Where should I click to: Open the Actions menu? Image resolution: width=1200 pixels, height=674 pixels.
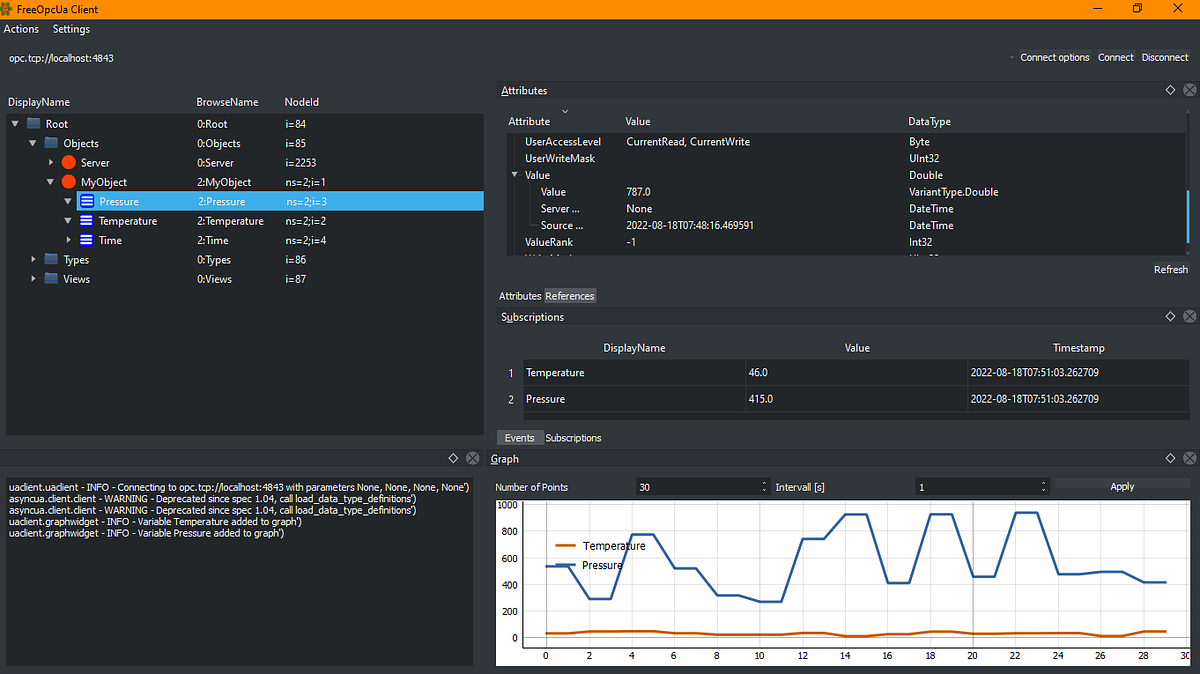21,29
